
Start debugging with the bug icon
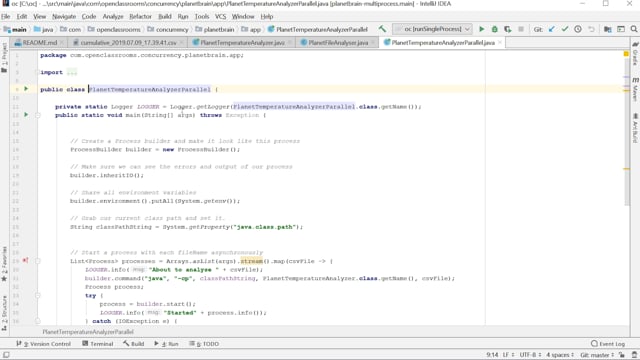coord(494,29)
